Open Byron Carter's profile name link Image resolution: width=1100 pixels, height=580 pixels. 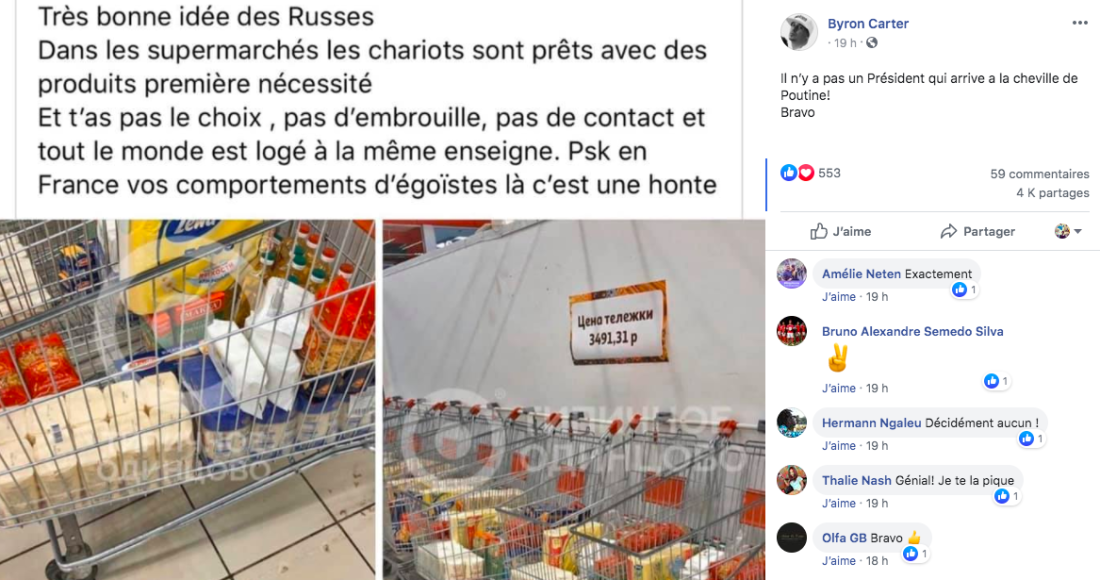click(868, 23)
